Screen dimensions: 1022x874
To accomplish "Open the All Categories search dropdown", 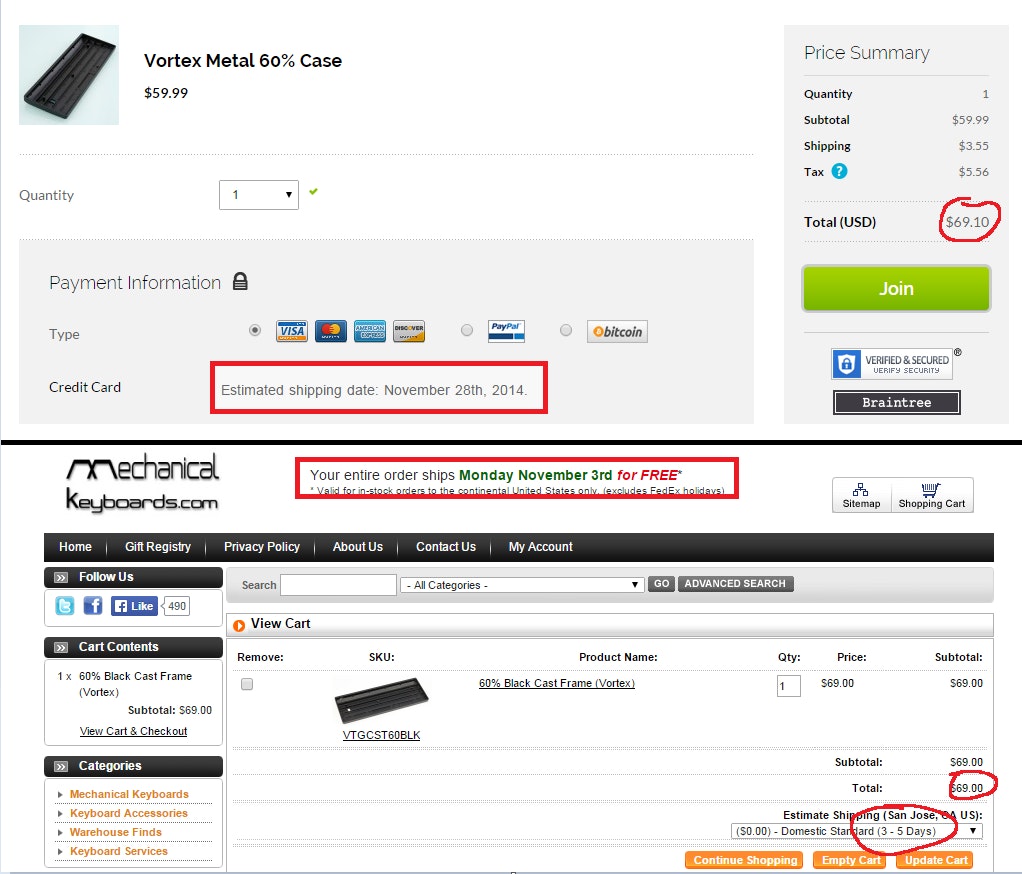I will 521,585.
